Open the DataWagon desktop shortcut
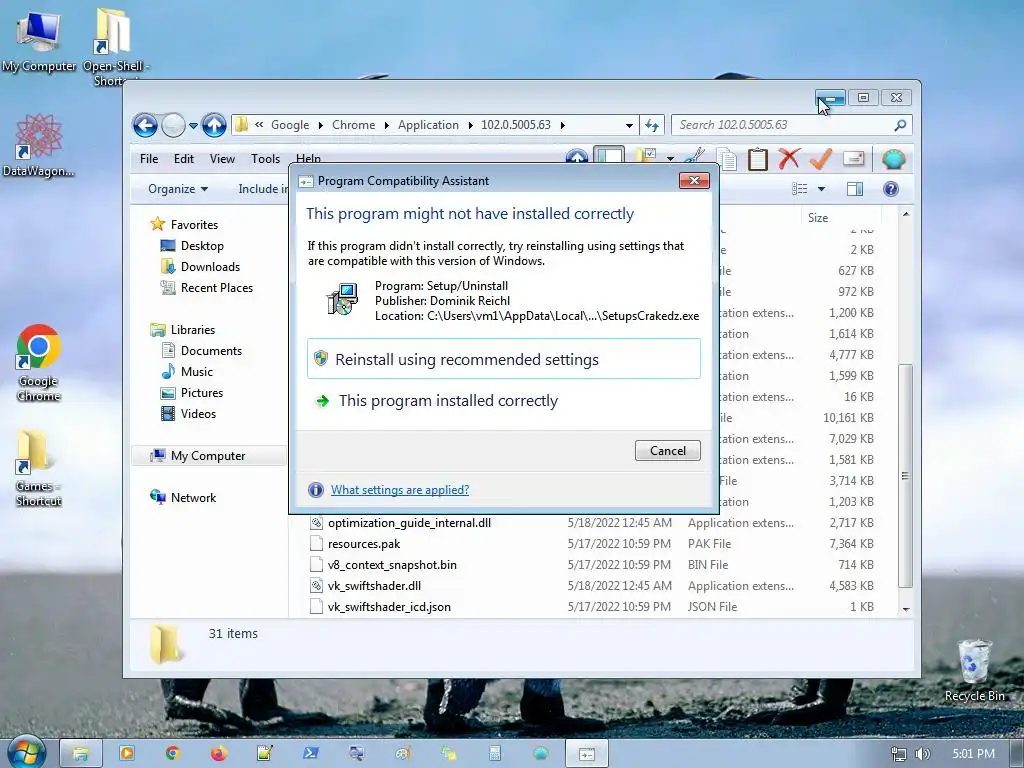1024x768 pixels. pyautogui.click(x=39, y=145)
